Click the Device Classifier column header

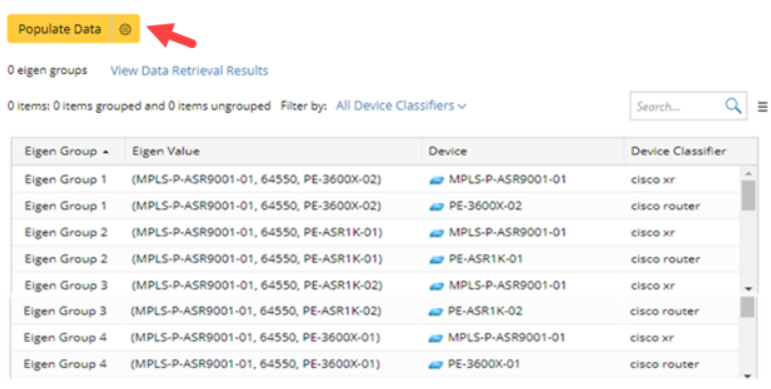(679, 151)
